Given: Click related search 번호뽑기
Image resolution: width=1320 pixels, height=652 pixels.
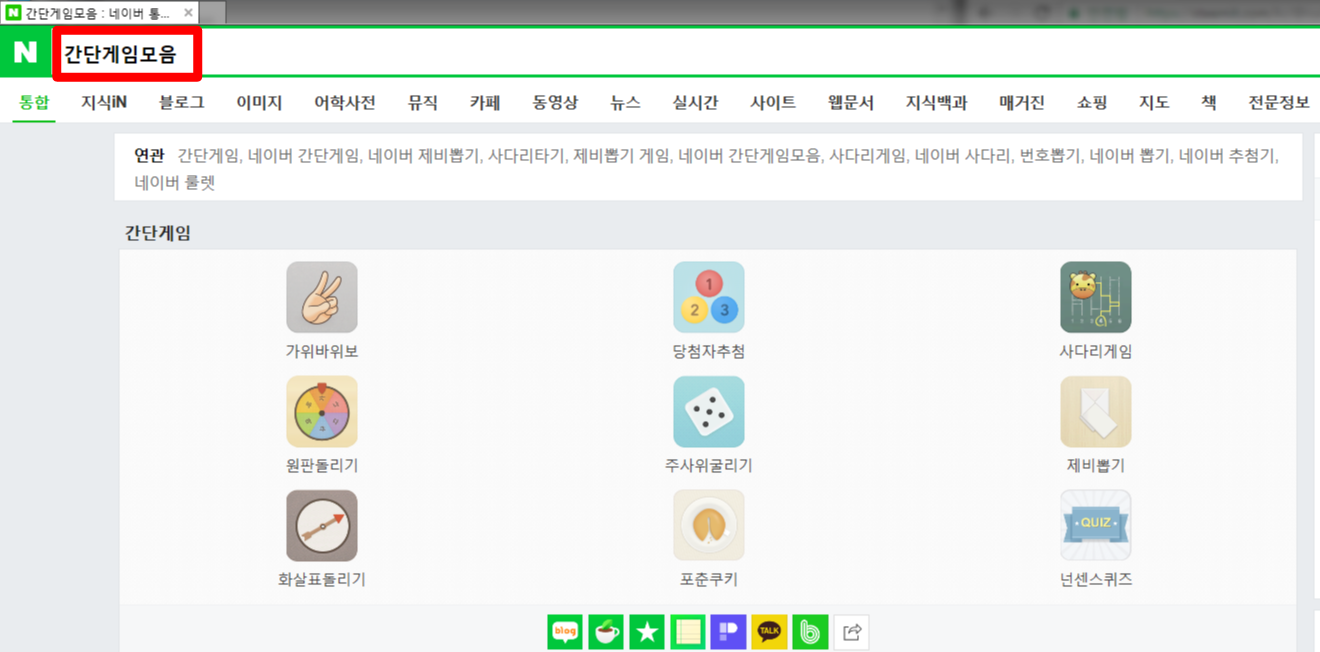Looking at the screenshot, I should [1050, 156].
